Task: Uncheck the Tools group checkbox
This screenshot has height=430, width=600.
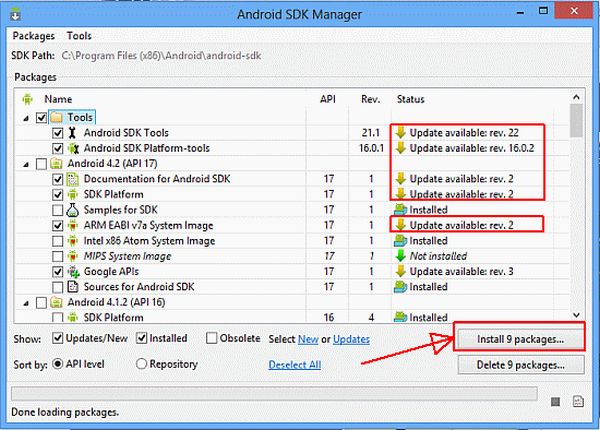Action: tap(41, 117)
